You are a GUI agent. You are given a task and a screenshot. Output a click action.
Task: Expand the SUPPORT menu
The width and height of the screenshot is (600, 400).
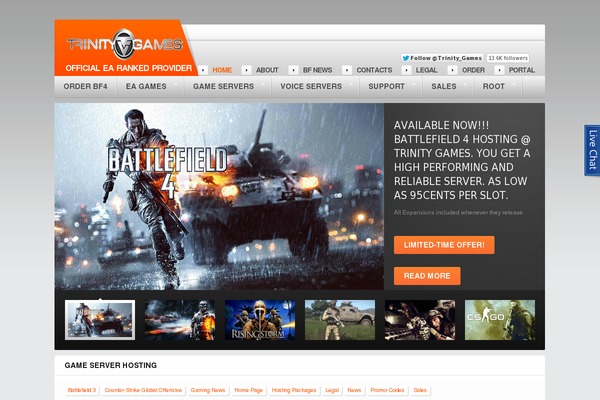click(390, 87)
